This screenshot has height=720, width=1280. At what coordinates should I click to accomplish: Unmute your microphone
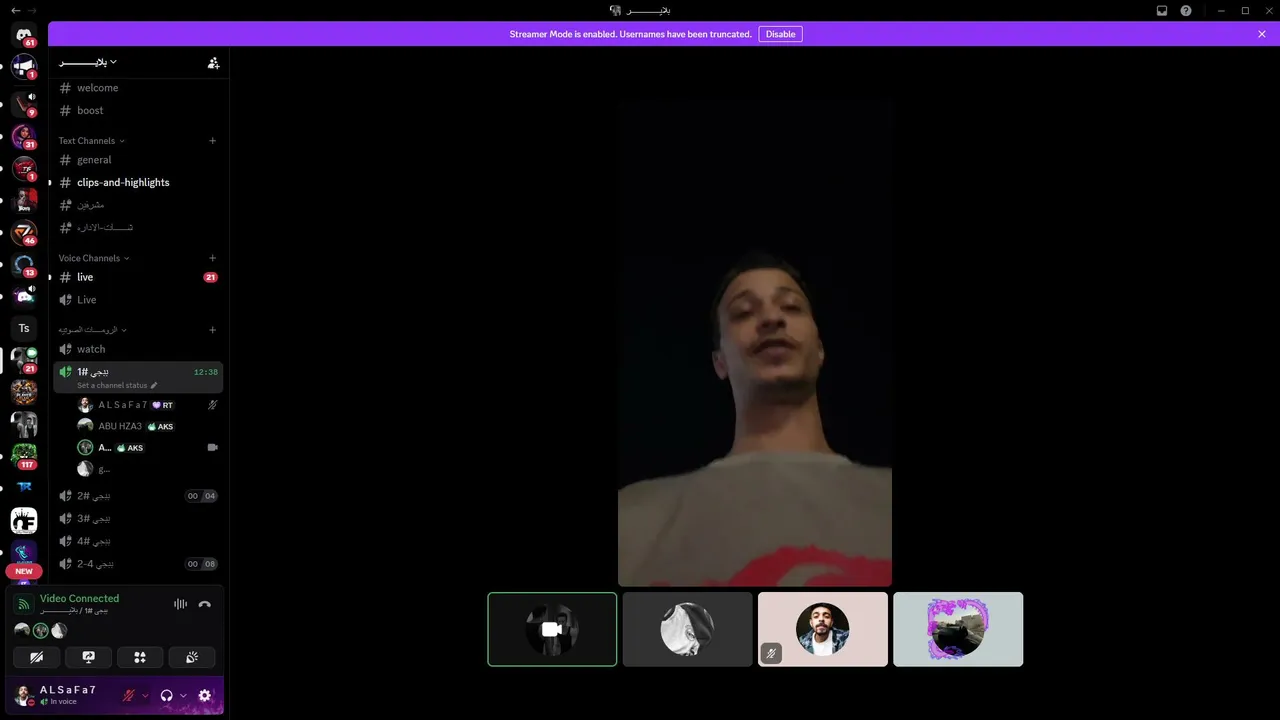tap(128, 695)
